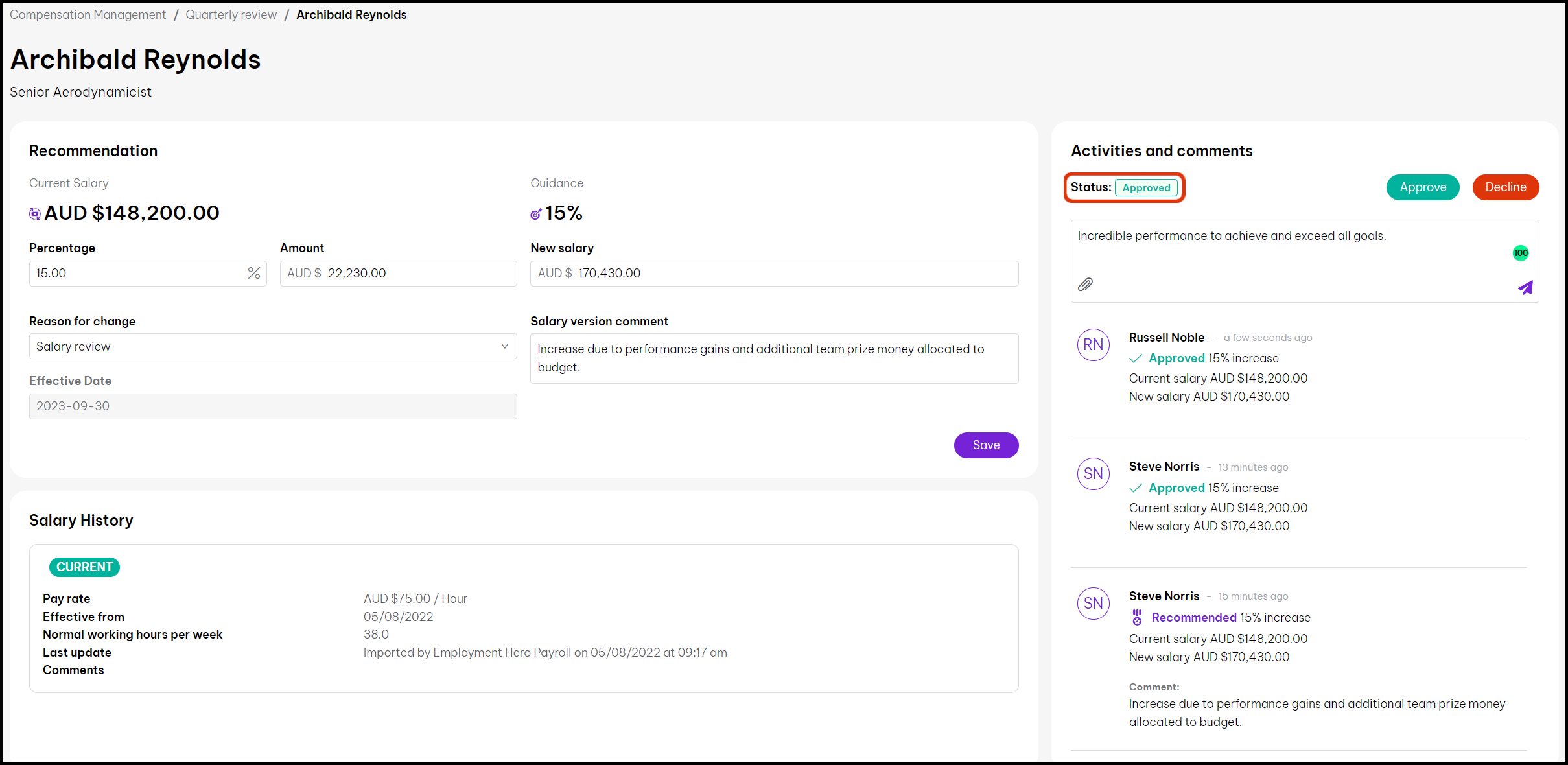Open the Reason for change dropdown
Screen dimensions: 1568x765
click(272, 346)
